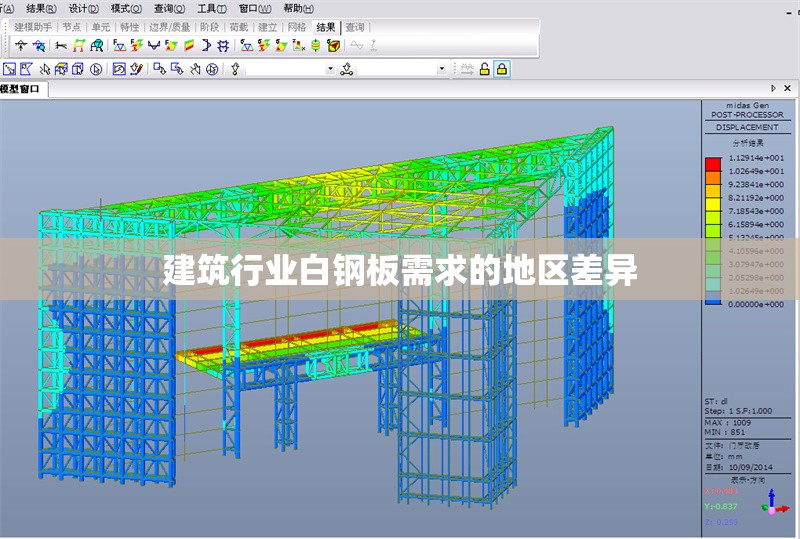The width and height of the screenshot is (800, 539).
Task: Click the open padlock unlock icon
Action: click(x=484, y=69)
